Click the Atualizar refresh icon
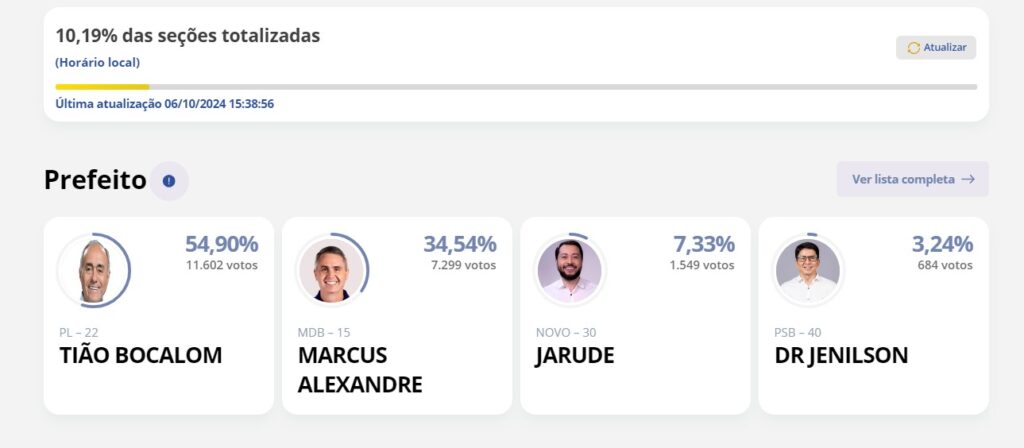Image resolution: width=1024 pixels, height=448 pixels. click(914, 48)
